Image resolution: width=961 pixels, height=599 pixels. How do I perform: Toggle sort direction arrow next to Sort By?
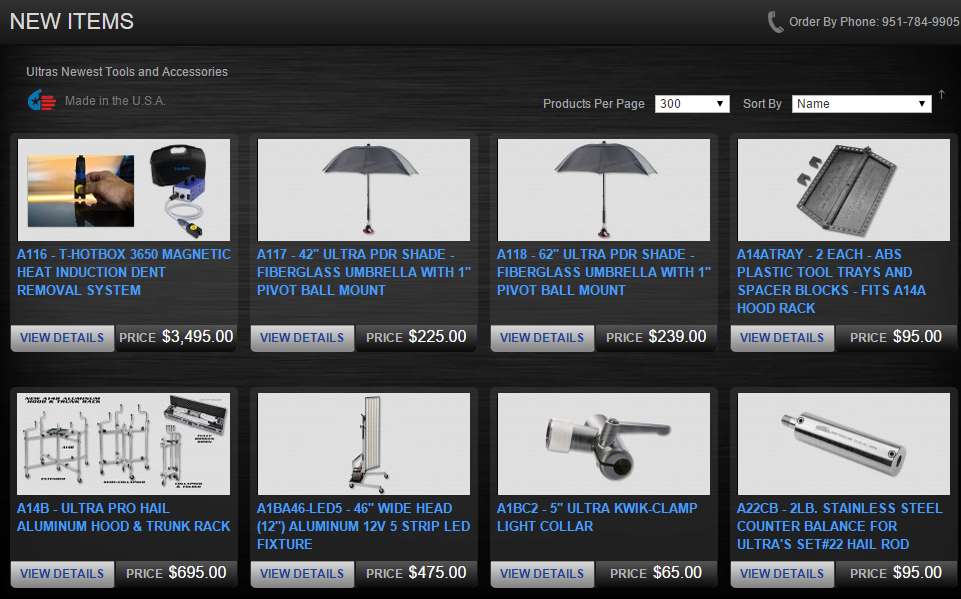coord(941,94)
